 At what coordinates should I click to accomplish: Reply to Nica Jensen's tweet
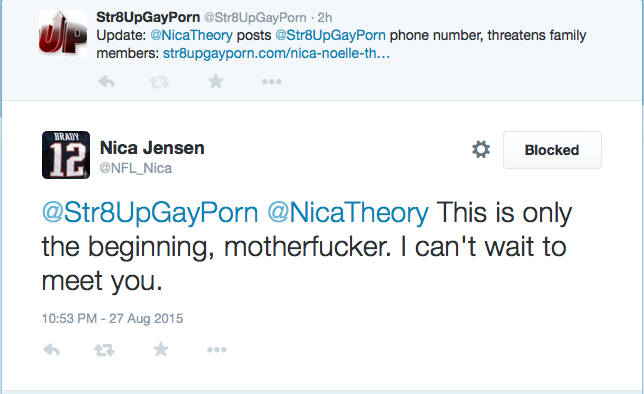pyautogui.click(x=51, y=350)
